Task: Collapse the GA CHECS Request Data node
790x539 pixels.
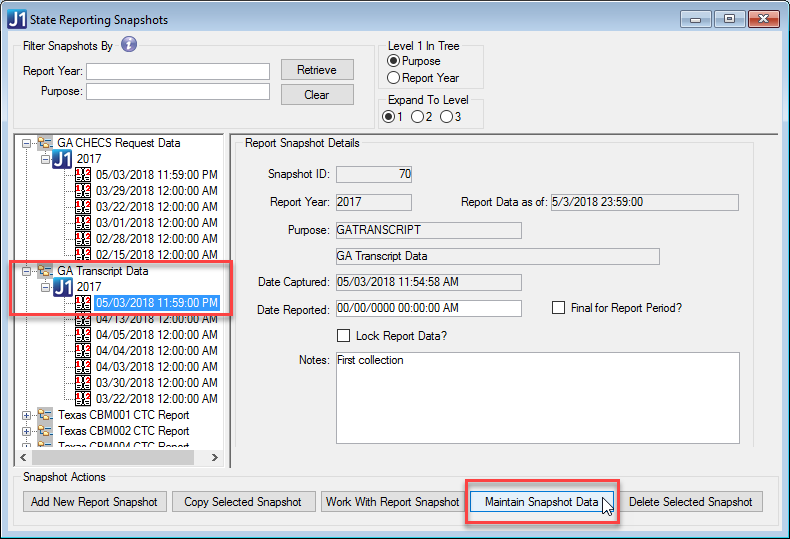Action: [x=27, y=143]
